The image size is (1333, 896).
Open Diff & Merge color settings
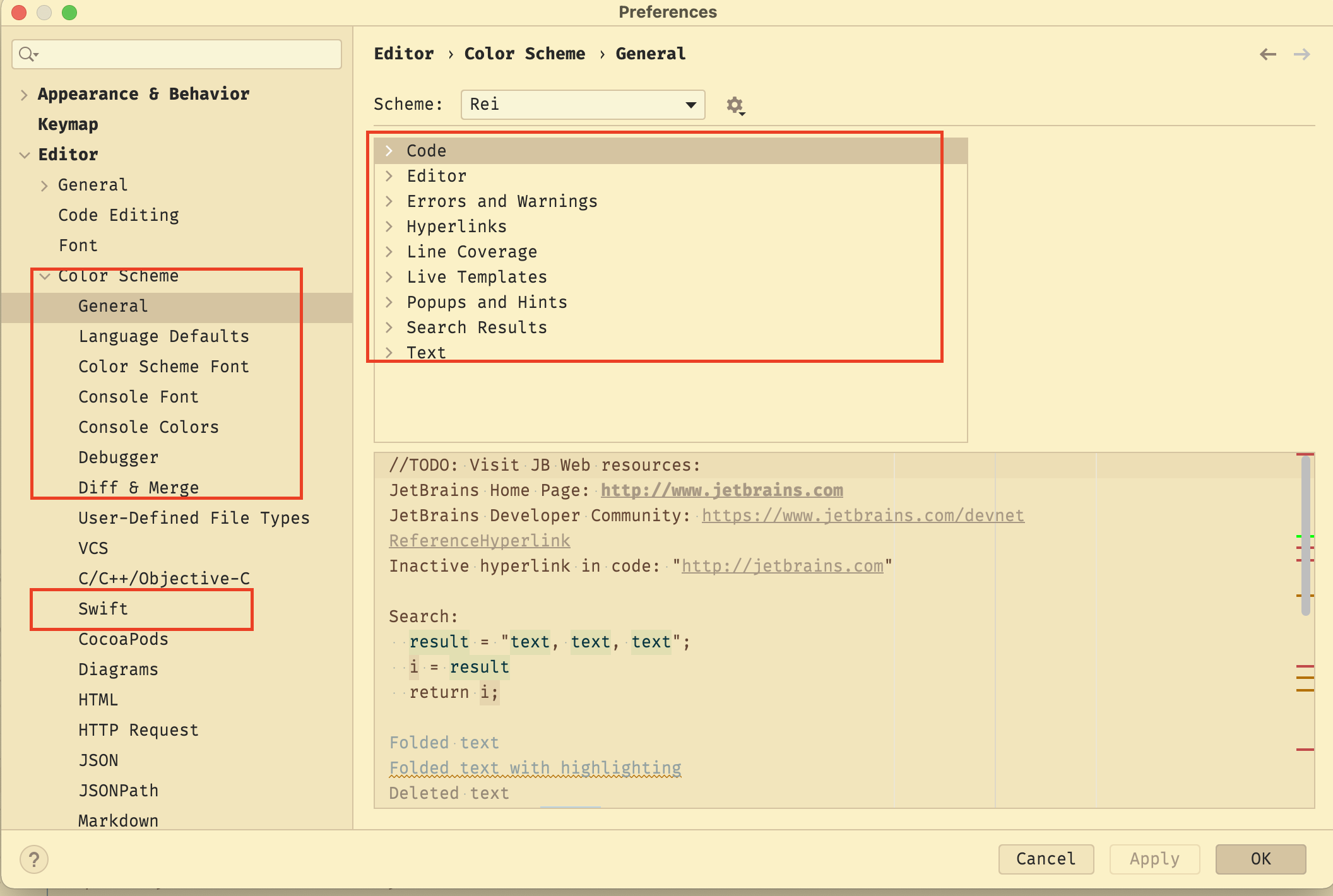(x=139, y=488)
